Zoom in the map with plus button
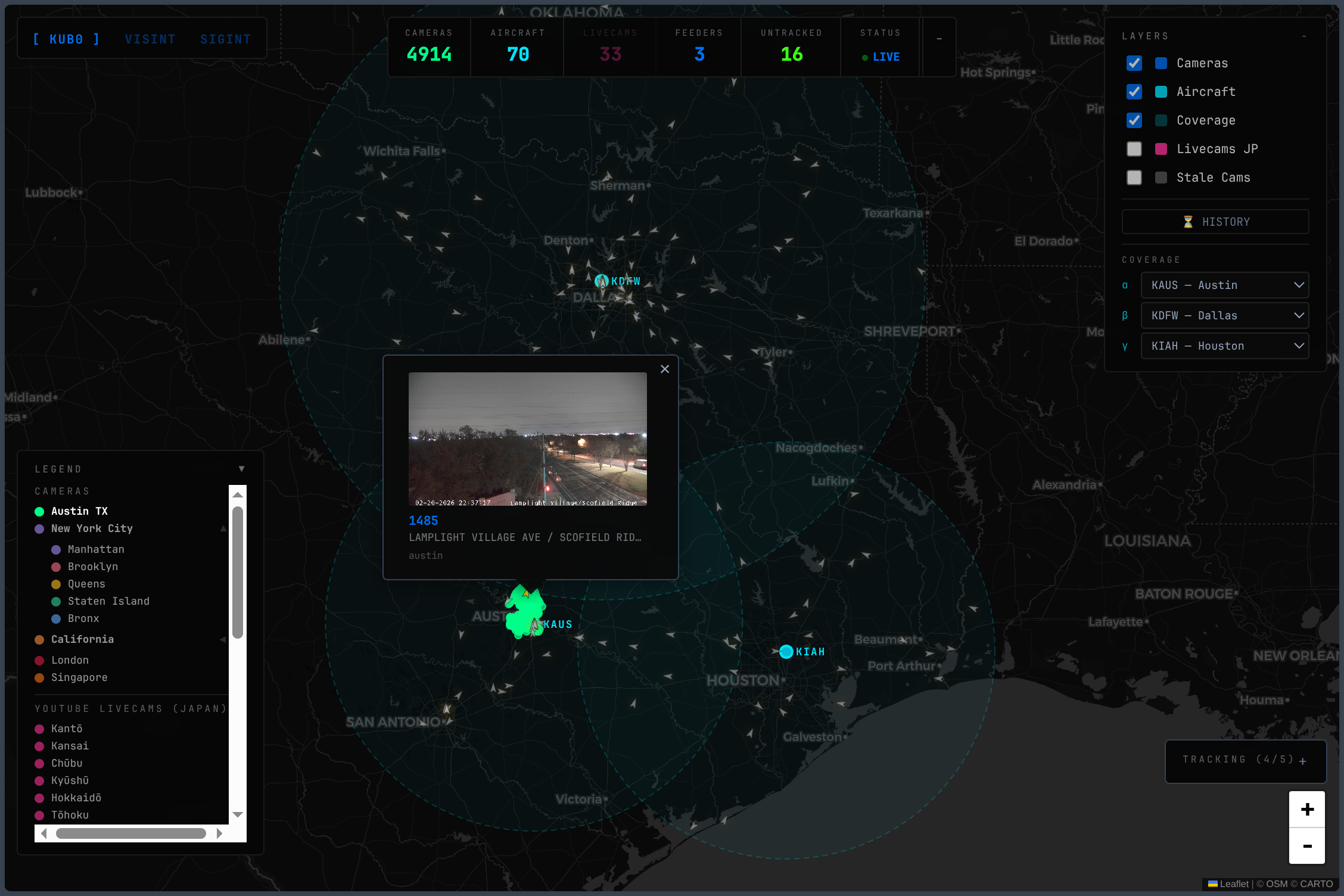This screenshot has width=1344, height=896. [1307, 810]
